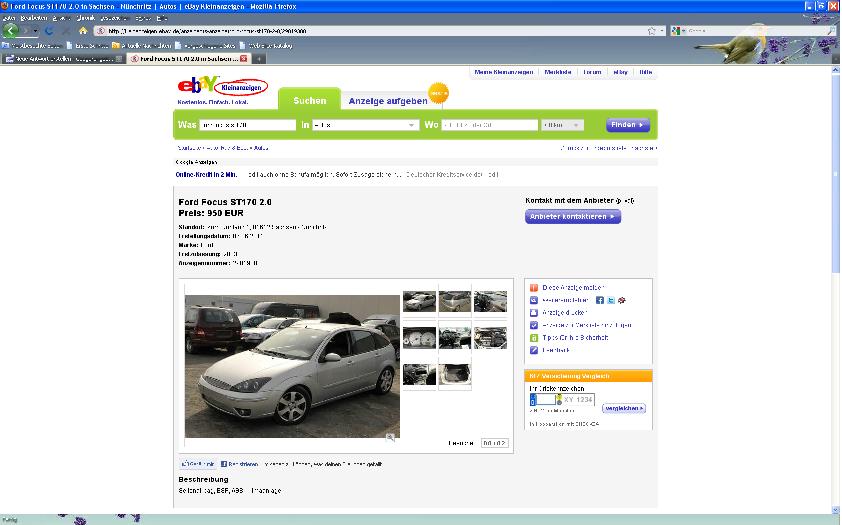This screenshot has height=525, width=842.
Task: Bookmark this page with the star icon
Action: 651,31
